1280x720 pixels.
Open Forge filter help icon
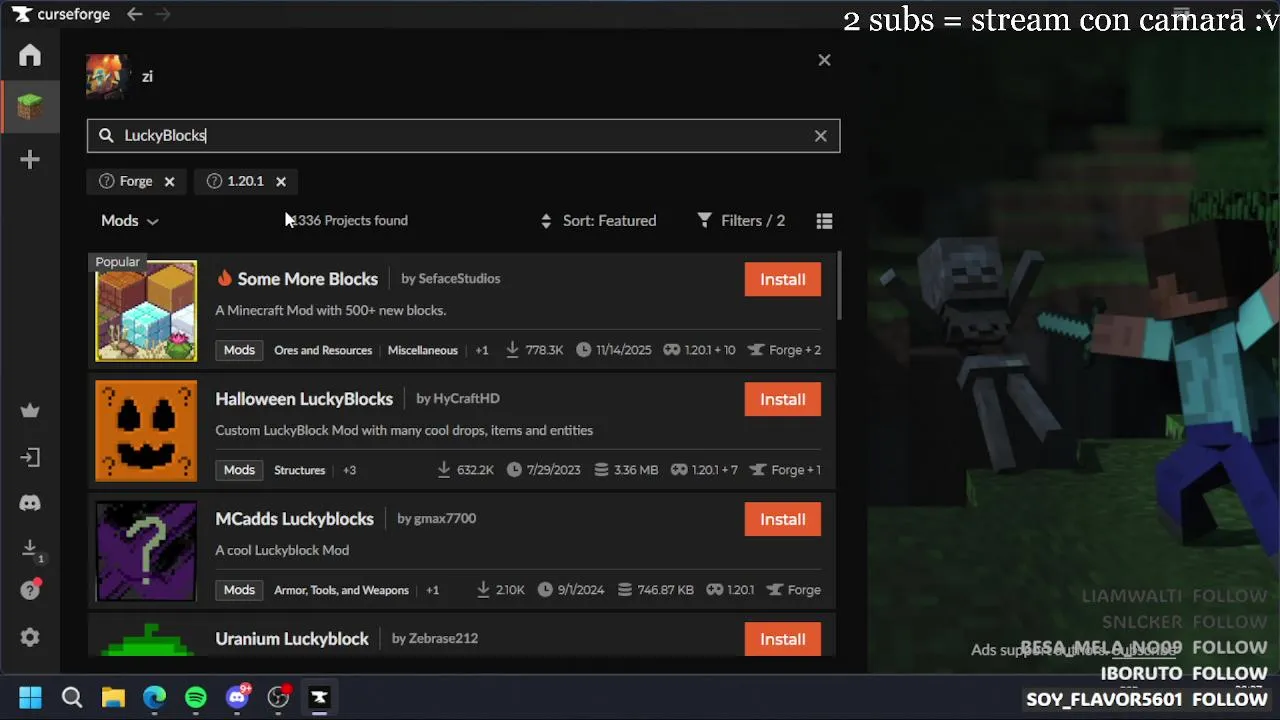106,181
